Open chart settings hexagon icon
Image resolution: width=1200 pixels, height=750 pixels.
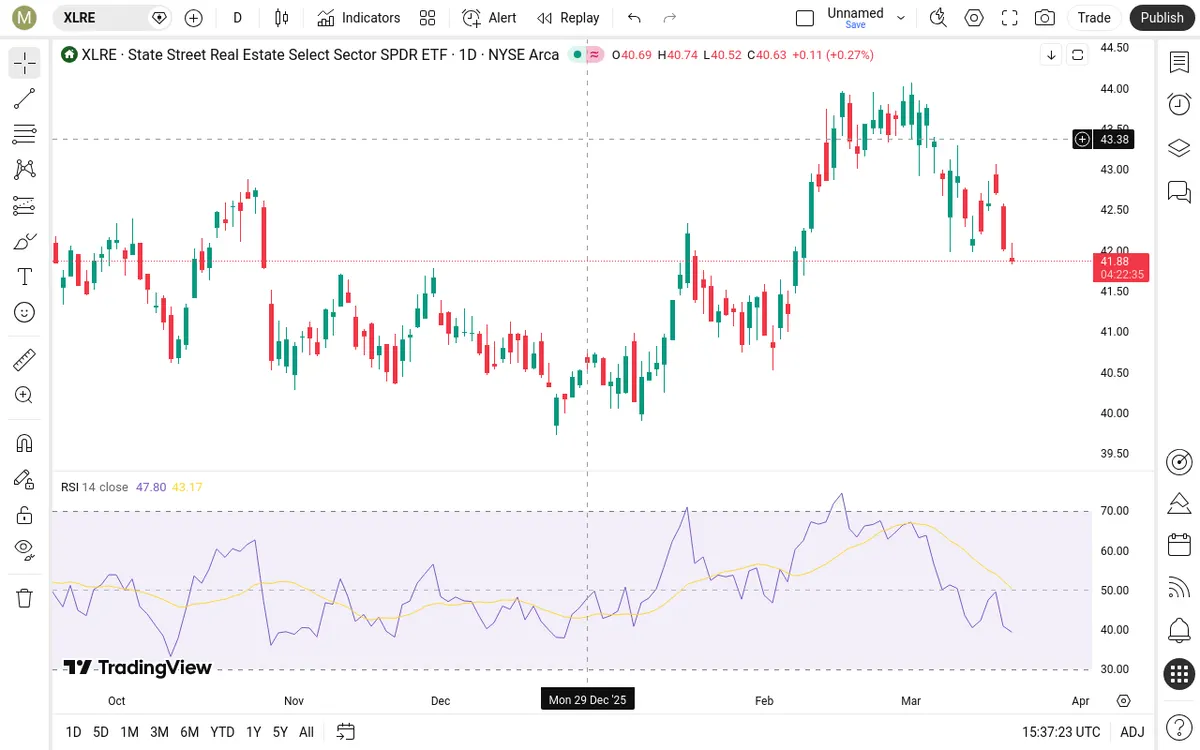point(974,18)
